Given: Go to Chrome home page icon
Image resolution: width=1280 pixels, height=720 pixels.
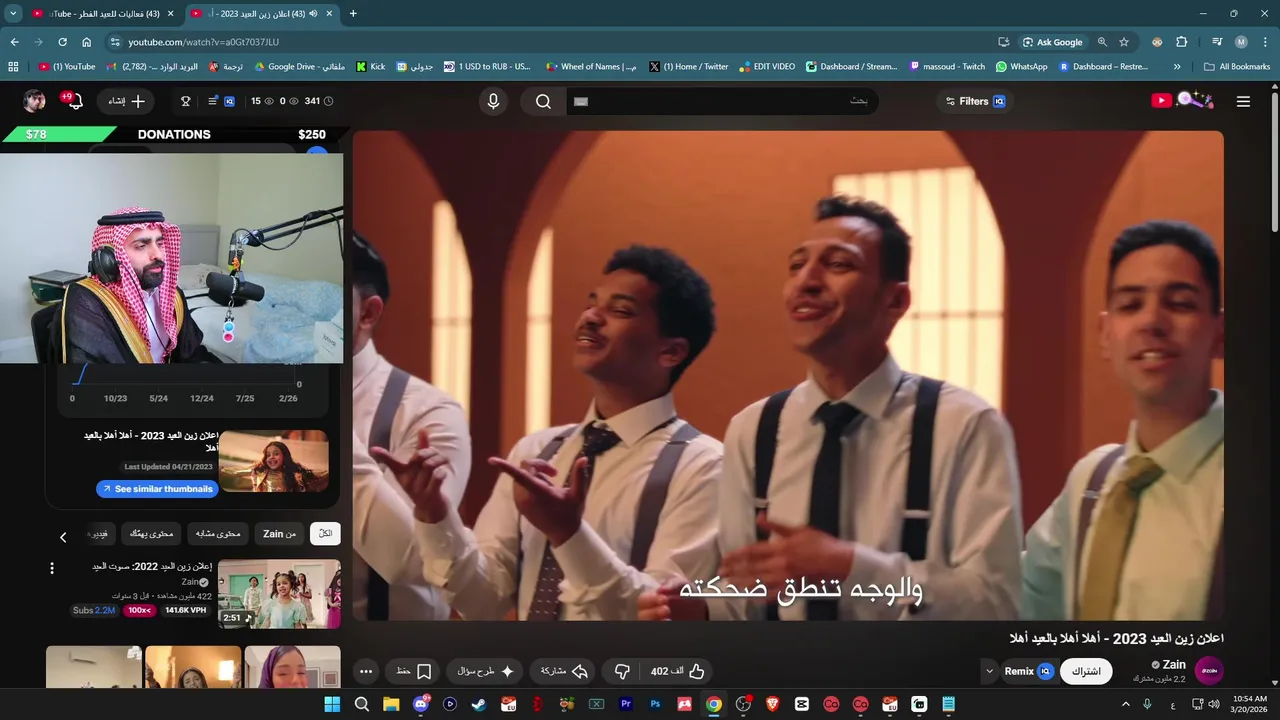Looking at the screenshot, I should 87,42.
